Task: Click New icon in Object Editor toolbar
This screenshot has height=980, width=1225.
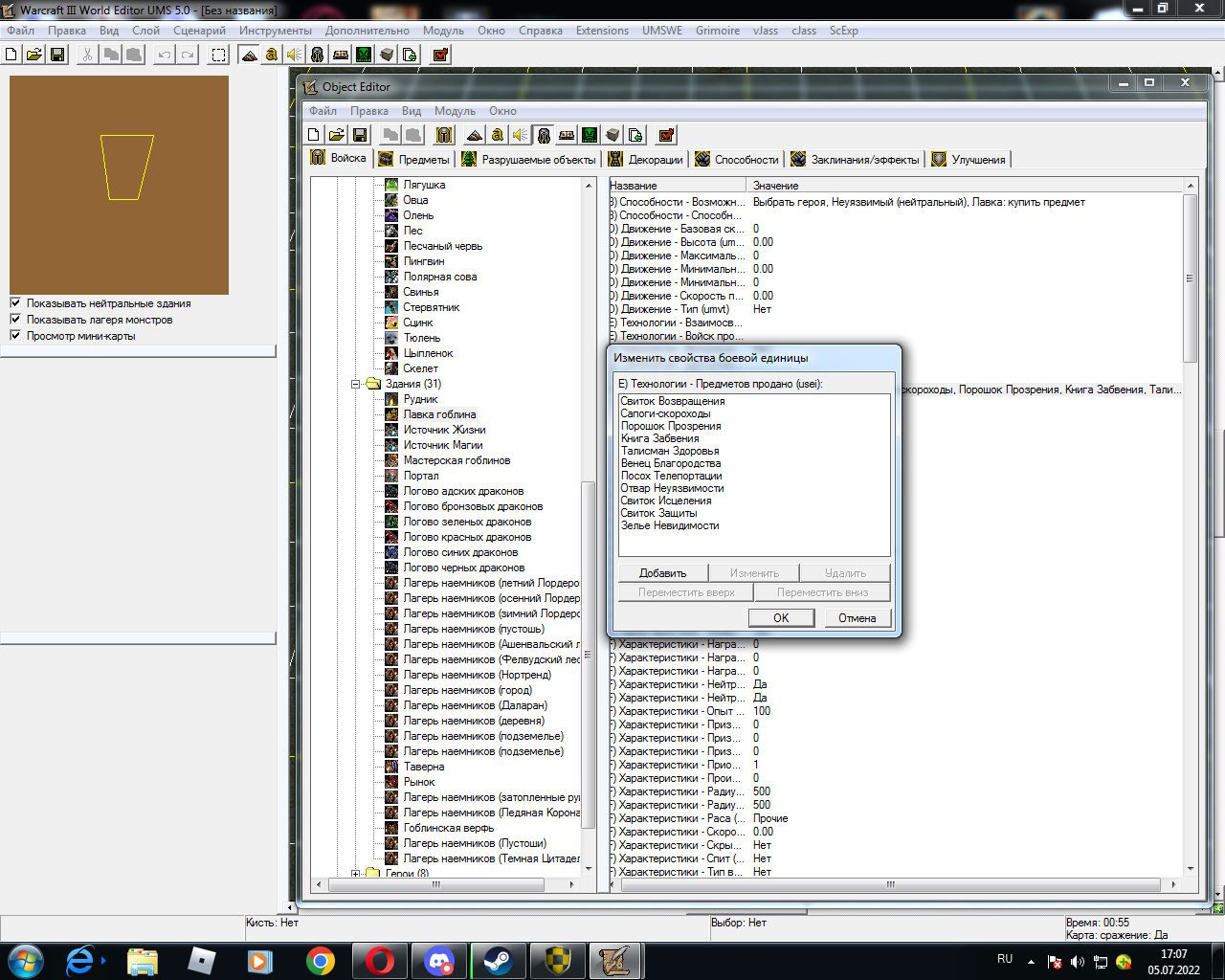Action: coord(314,135)
